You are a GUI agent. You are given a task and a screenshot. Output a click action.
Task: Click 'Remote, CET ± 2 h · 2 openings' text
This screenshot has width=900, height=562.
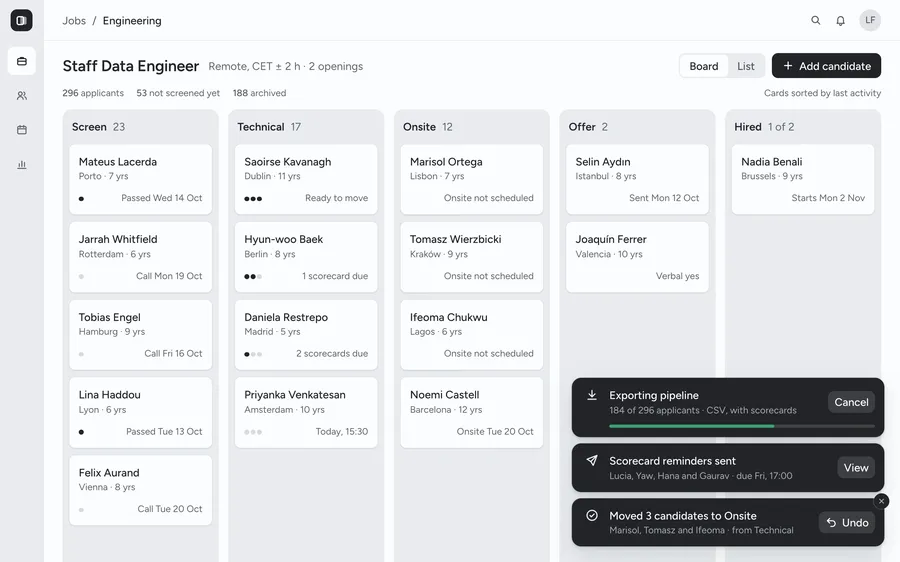[x=286, y=67]
